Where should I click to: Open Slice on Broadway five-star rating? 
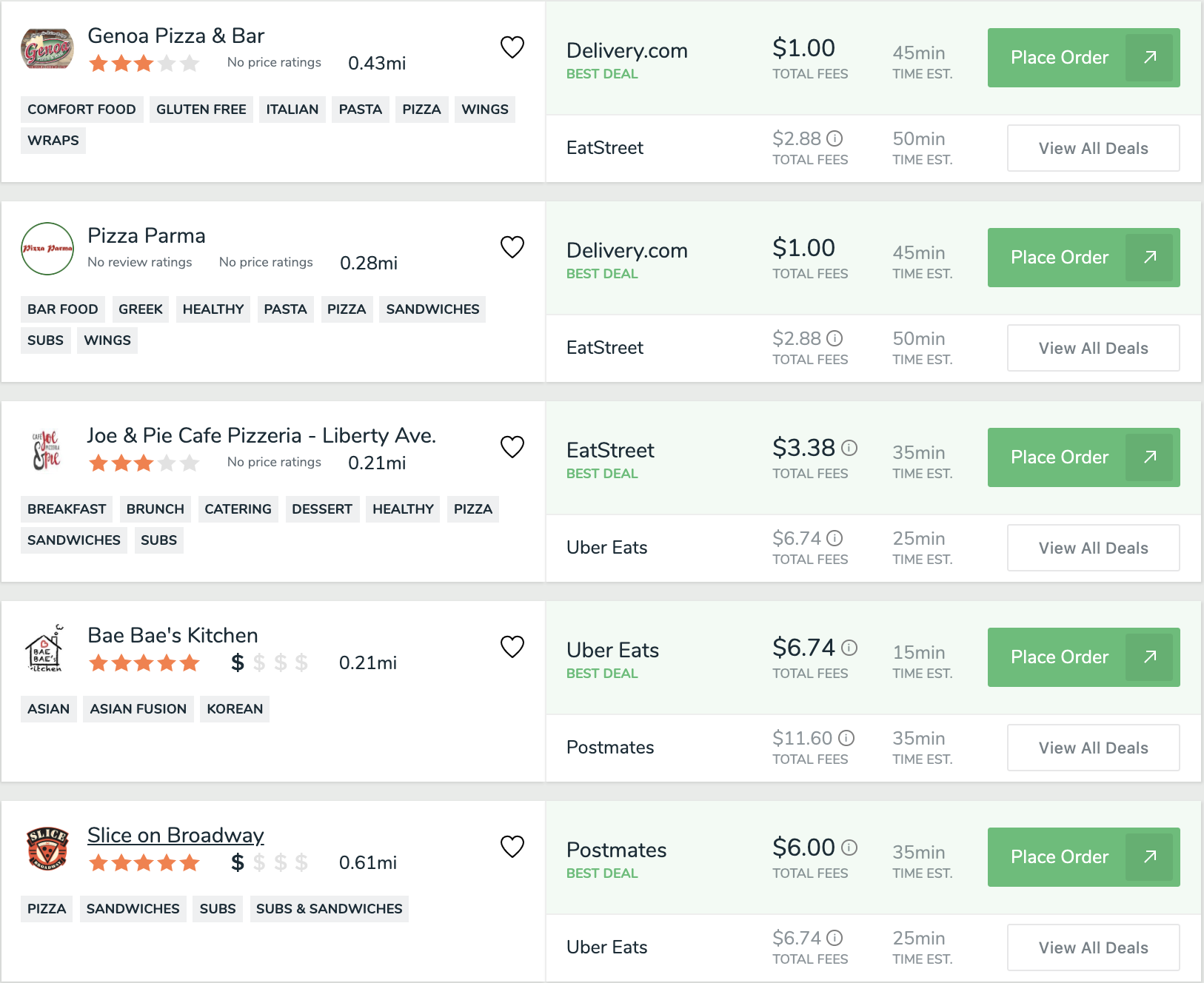[x=144, y=862]
